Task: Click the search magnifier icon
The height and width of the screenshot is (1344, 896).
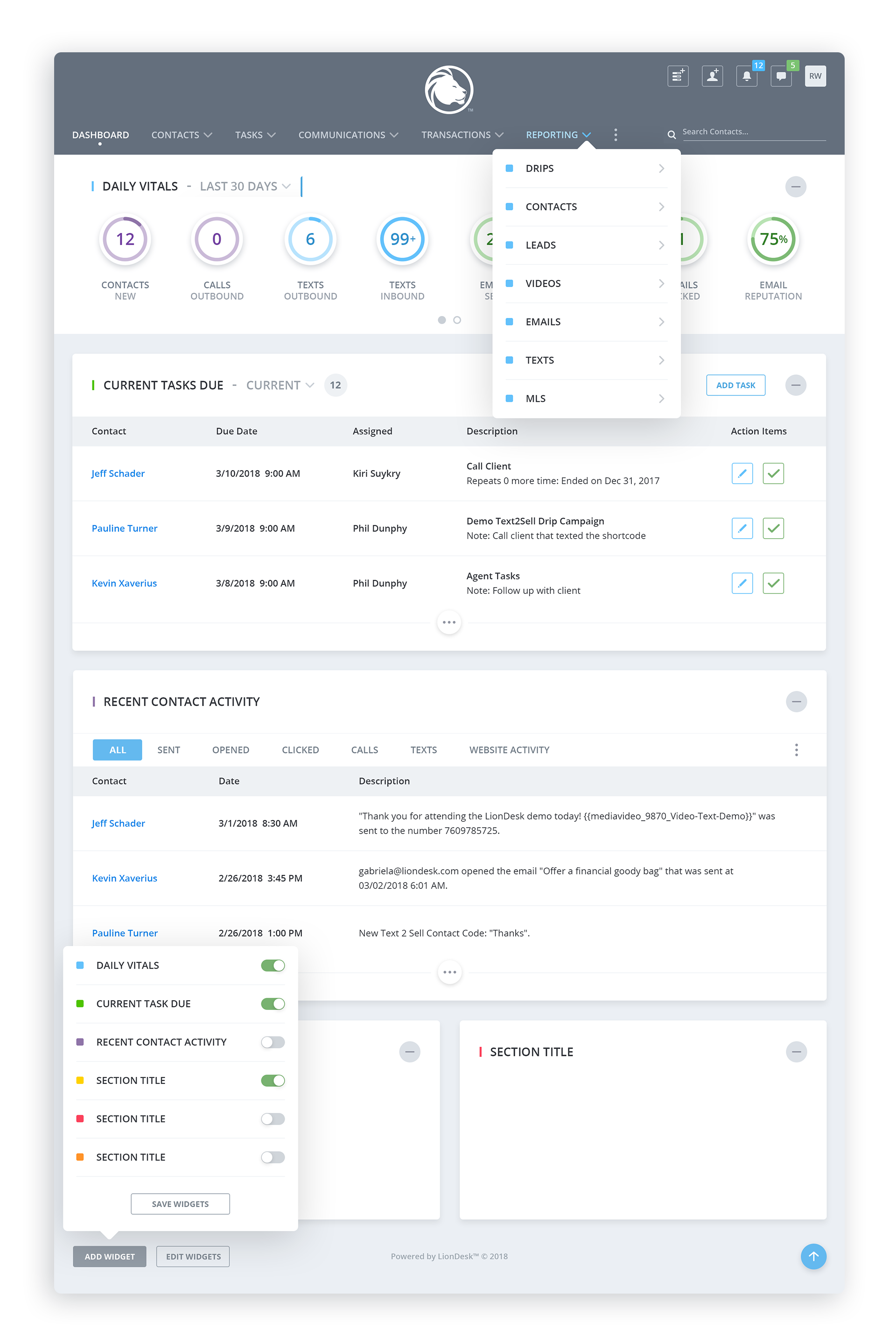Action: point(672,135)
